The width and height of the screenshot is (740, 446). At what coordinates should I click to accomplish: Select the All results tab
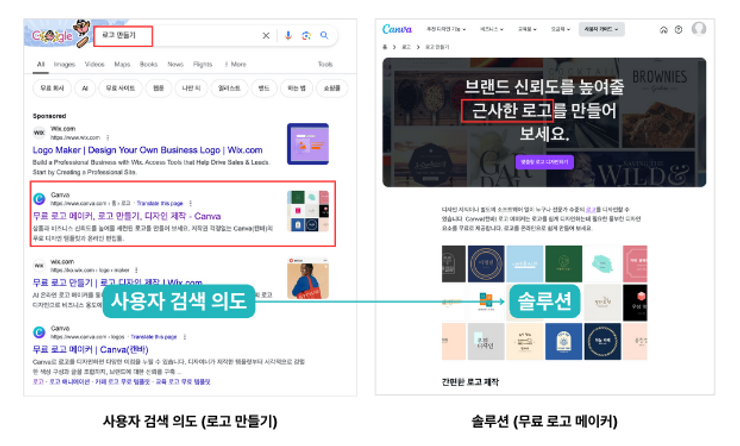tap(41, 64)
